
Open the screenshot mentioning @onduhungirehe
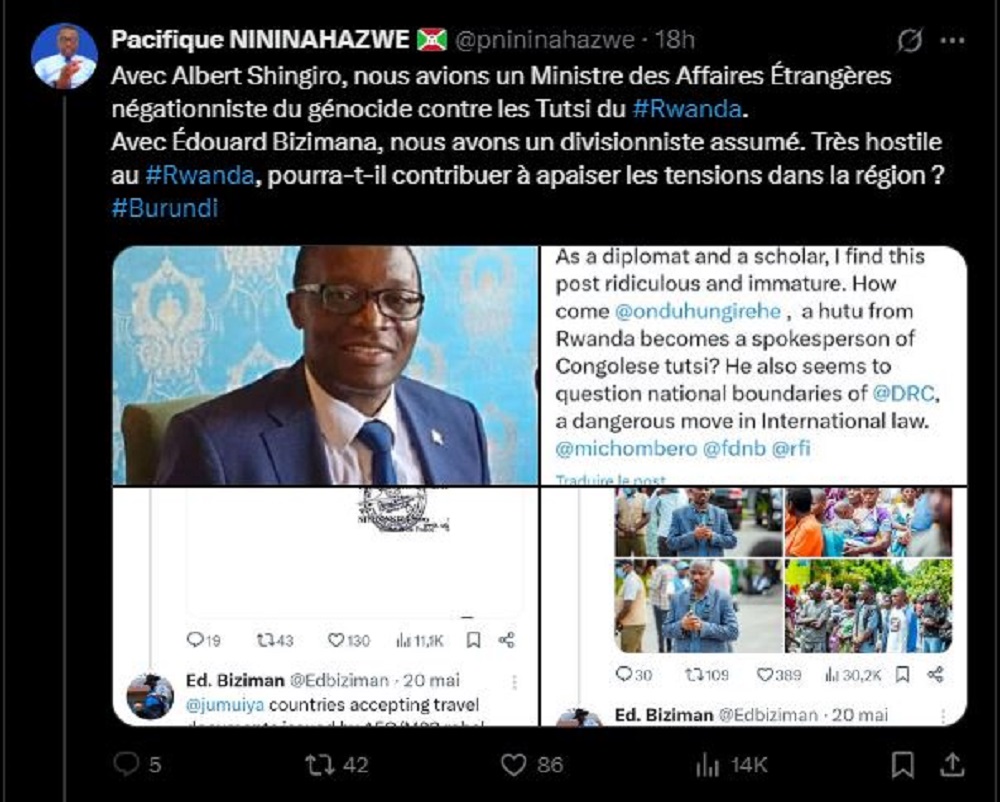(x=754, y=365)
